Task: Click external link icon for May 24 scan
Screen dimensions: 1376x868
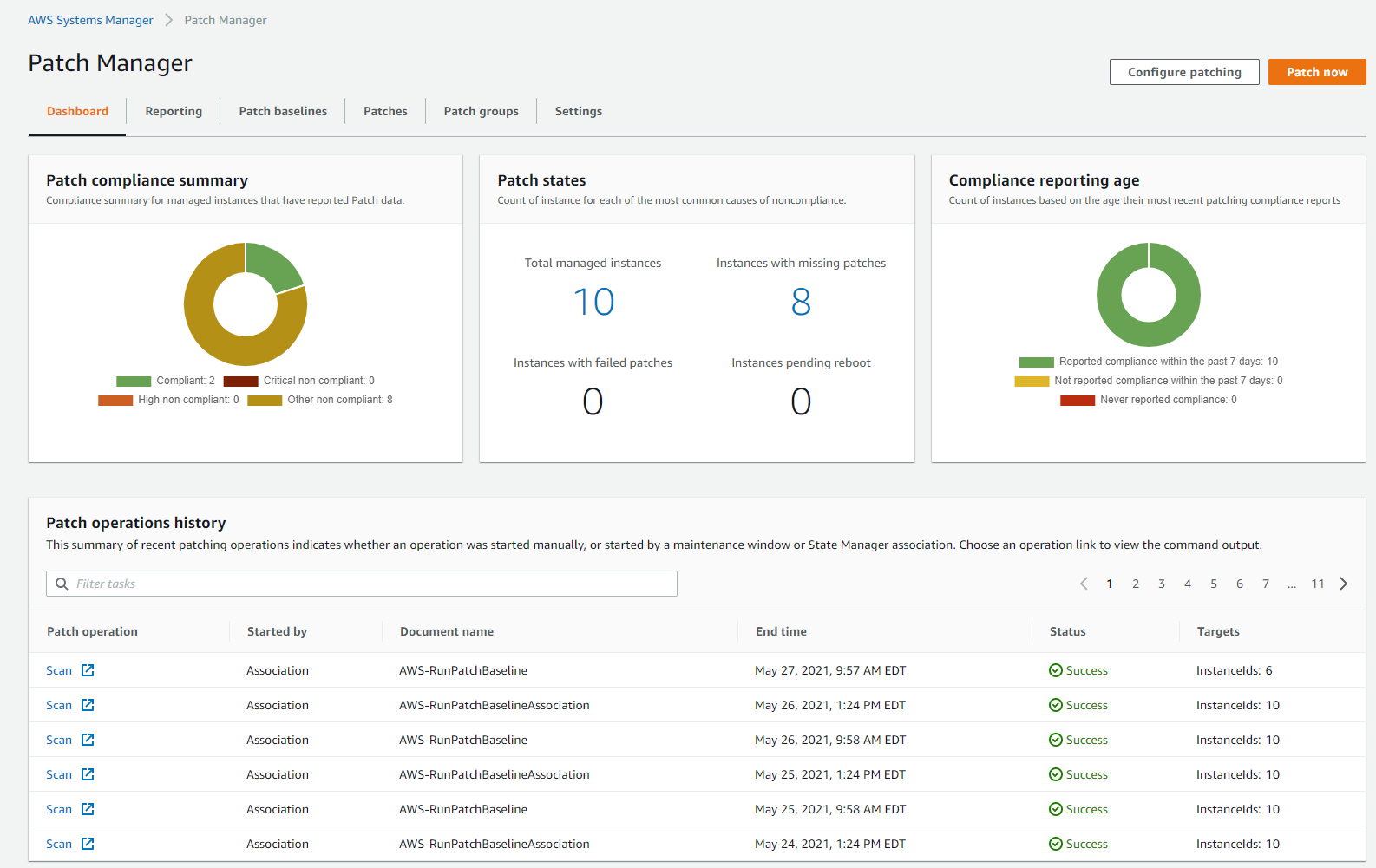Action: click(88, 844)
